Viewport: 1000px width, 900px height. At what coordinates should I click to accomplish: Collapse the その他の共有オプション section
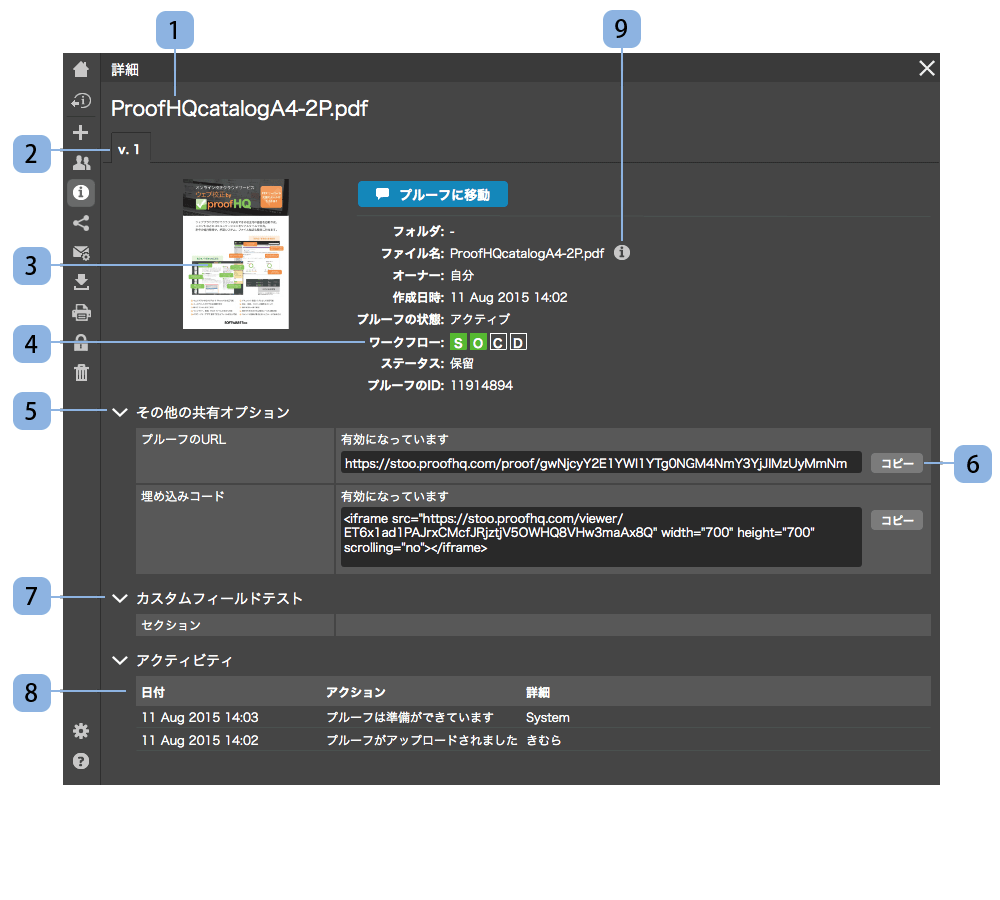point(121,411)
